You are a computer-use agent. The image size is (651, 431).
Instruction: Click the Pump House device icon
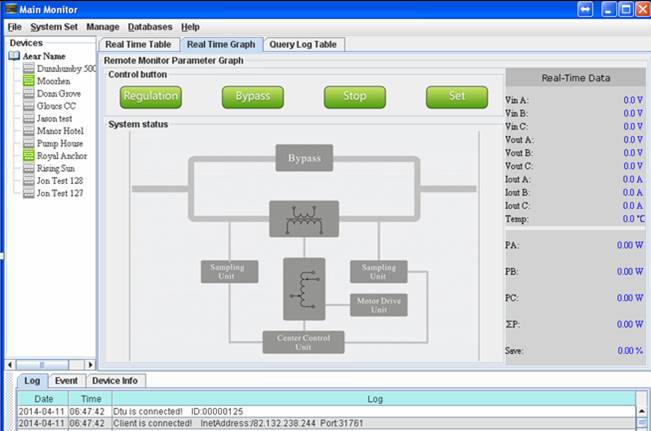tap(29, 143)
